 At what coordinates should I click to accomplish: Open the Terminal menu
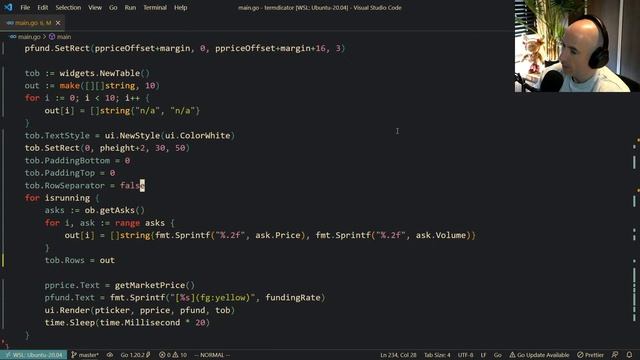pos(155,7)
